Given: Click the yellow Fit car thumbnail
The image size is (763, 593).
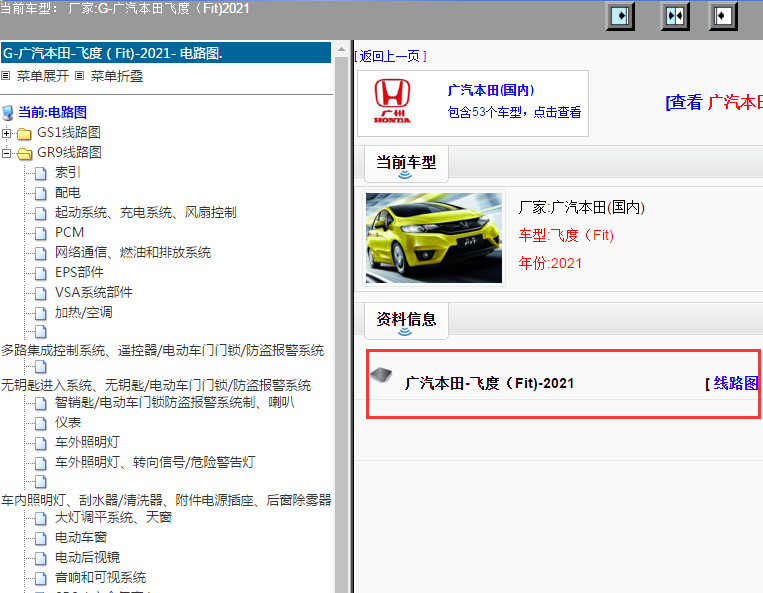Looking at the screenshot, I should tap(434, 238).
